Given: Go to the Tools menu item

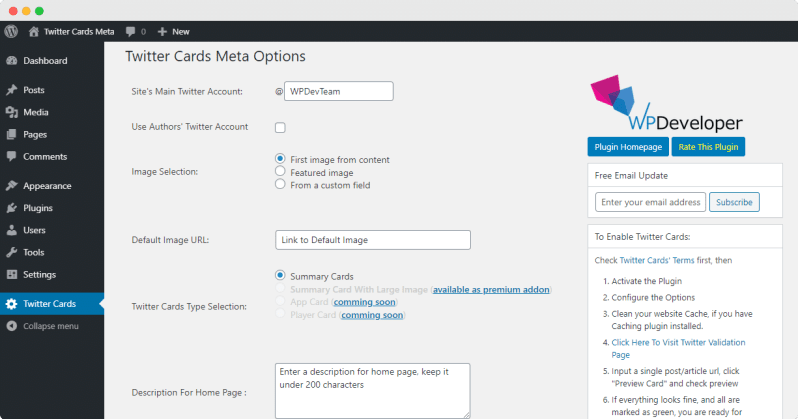Looking at the screenshot, I should pos(34,252).
